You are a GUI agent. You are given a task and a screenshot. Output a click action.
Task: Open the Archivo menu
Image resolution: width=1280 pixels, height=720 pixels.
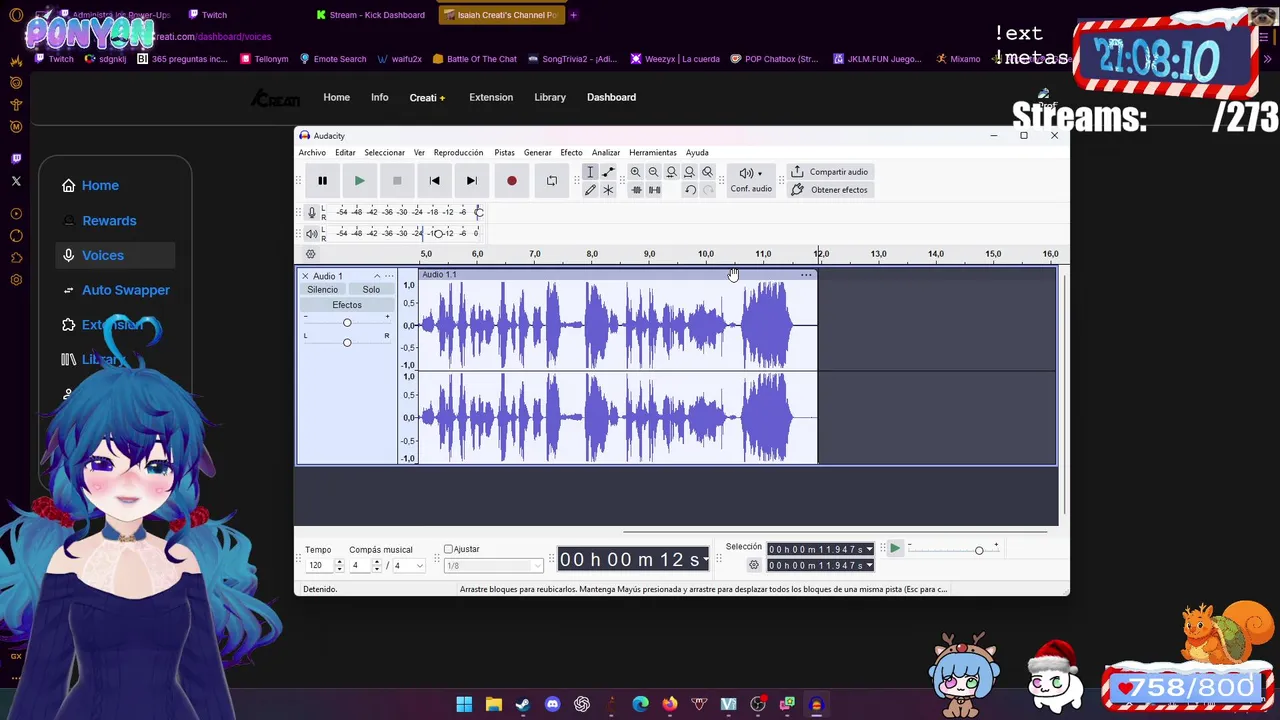click(x=312, y=153)
